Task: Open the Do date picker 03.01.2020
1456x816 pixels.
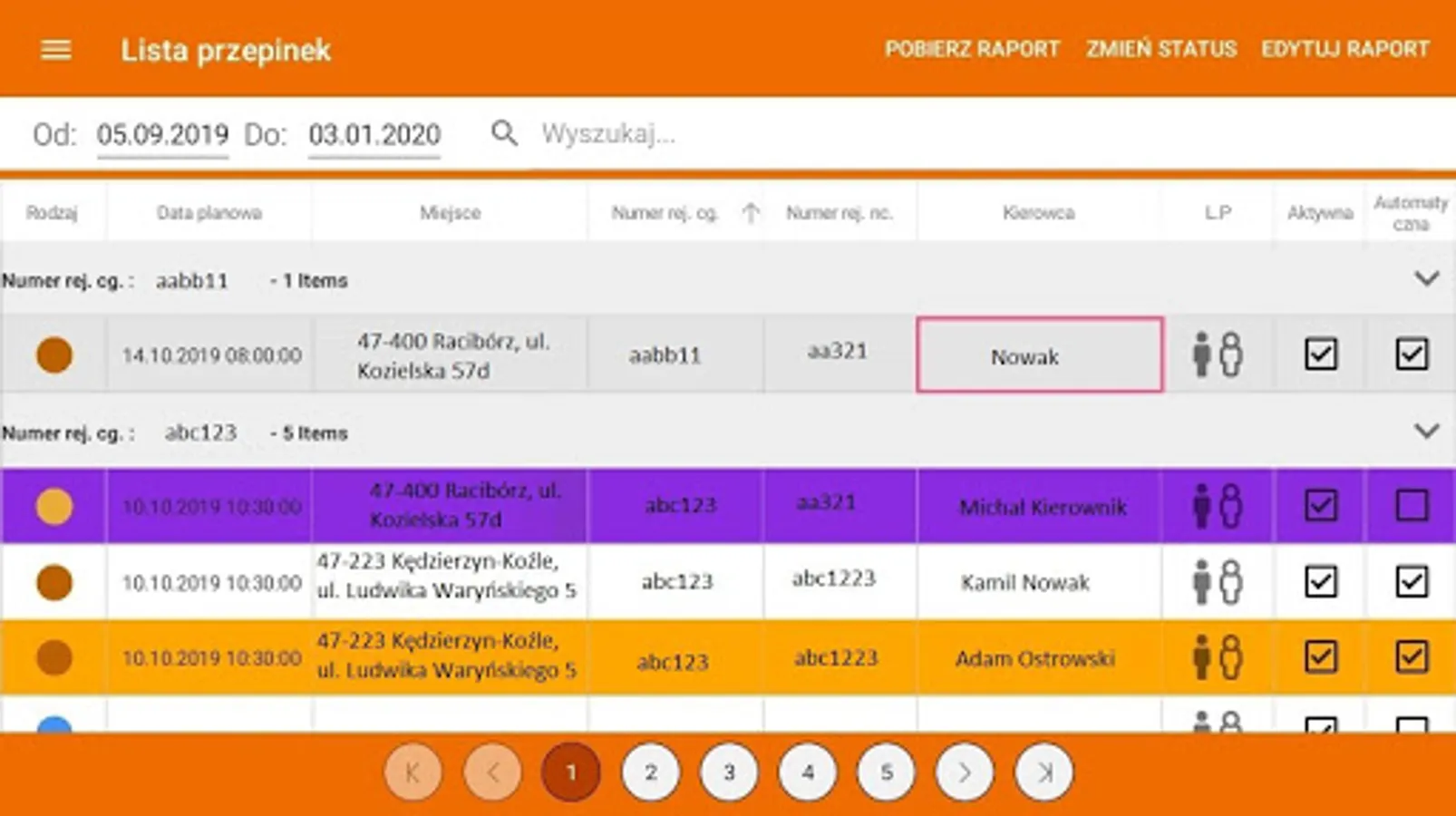Action: 374,135
